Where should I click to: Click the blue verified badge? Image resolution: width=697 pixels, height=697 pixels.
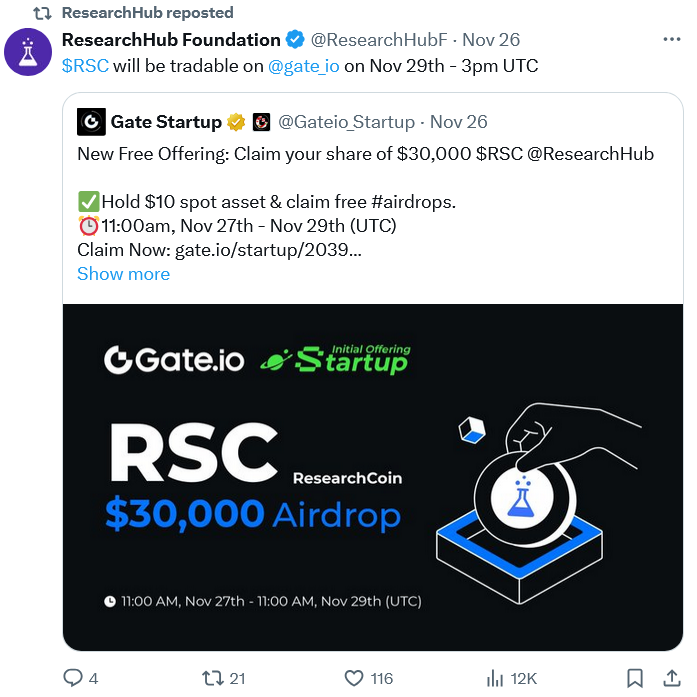click(295, 40)
